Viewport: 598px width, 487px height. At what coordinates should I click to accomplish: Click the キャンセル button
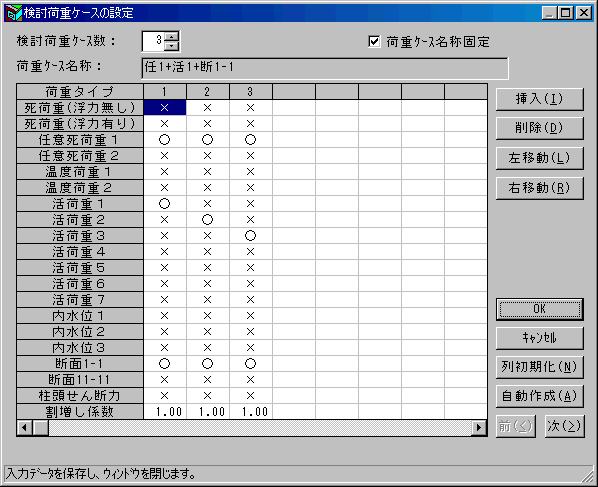click(539, 338)
